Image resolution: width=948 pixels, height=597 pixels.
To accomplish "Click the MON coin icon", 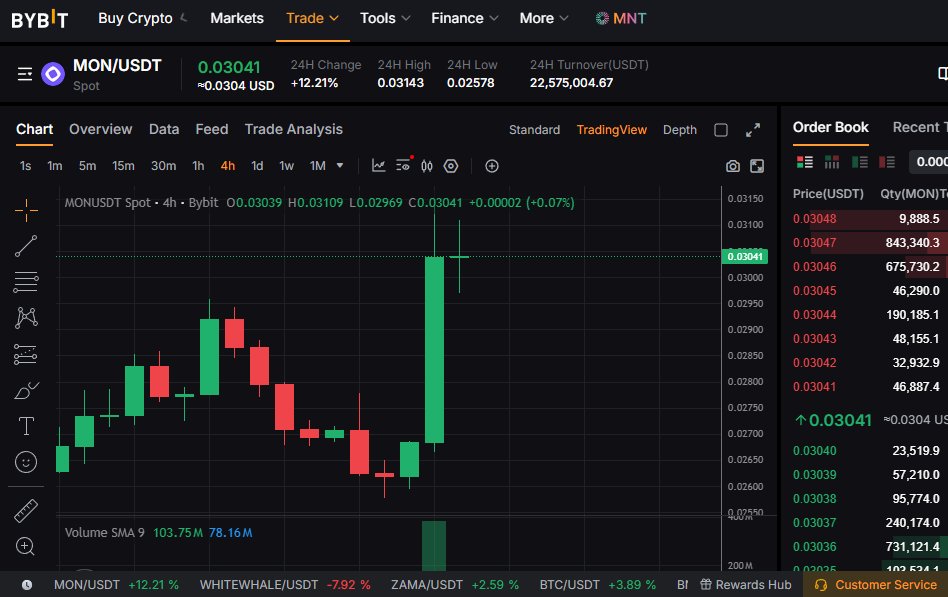I will point(53,74).
